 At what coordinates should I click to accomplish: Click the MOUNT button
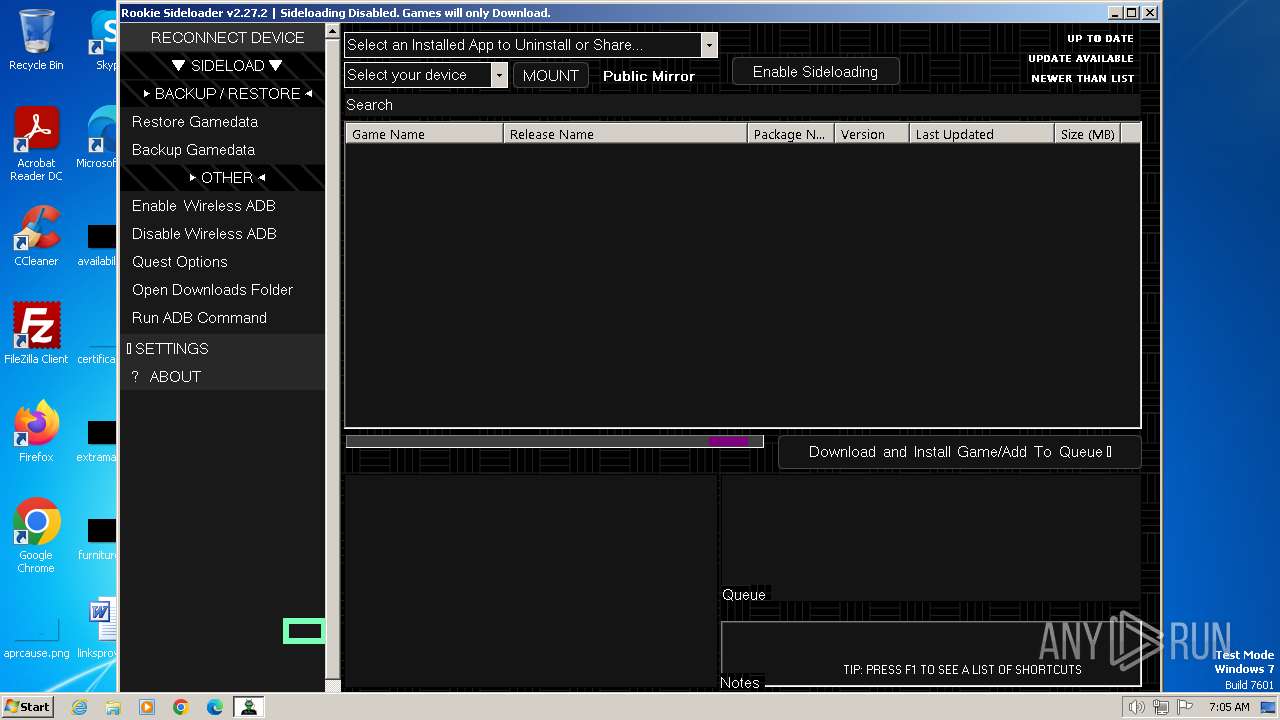pos(551,76)
